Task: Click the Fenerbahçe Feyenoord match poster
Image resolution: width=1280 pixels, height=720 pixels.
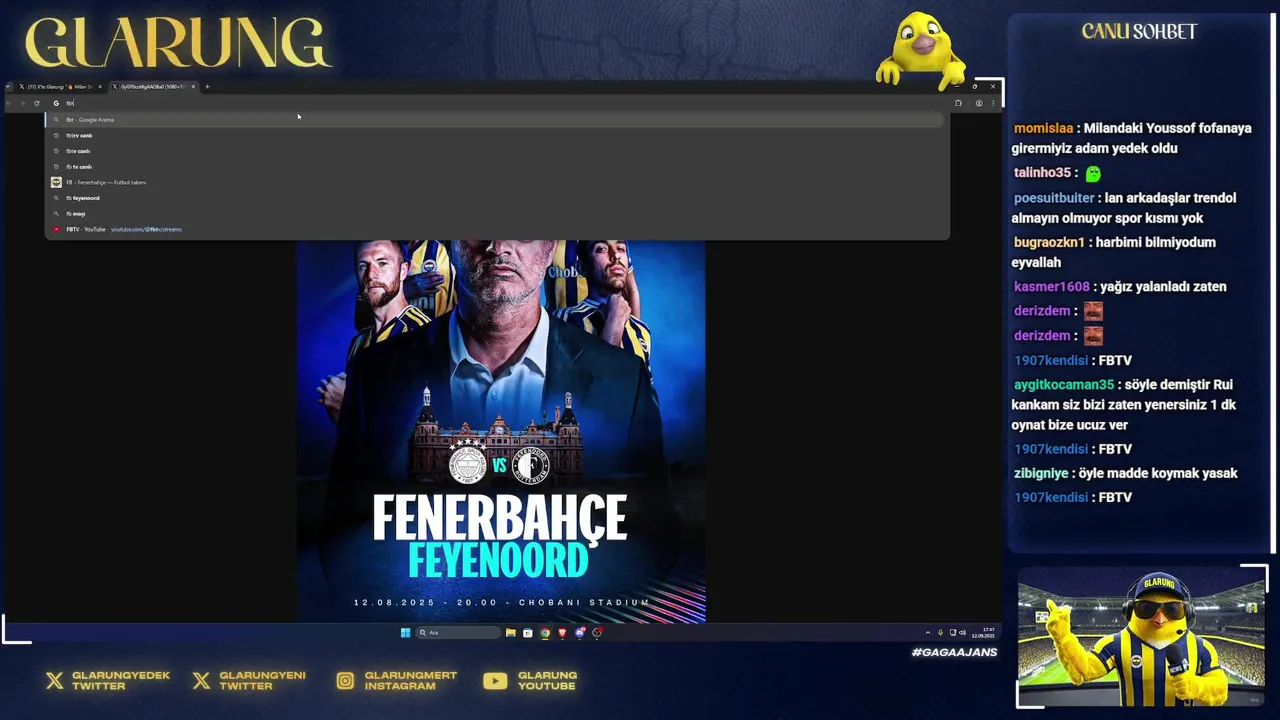Action: (501, 431)
